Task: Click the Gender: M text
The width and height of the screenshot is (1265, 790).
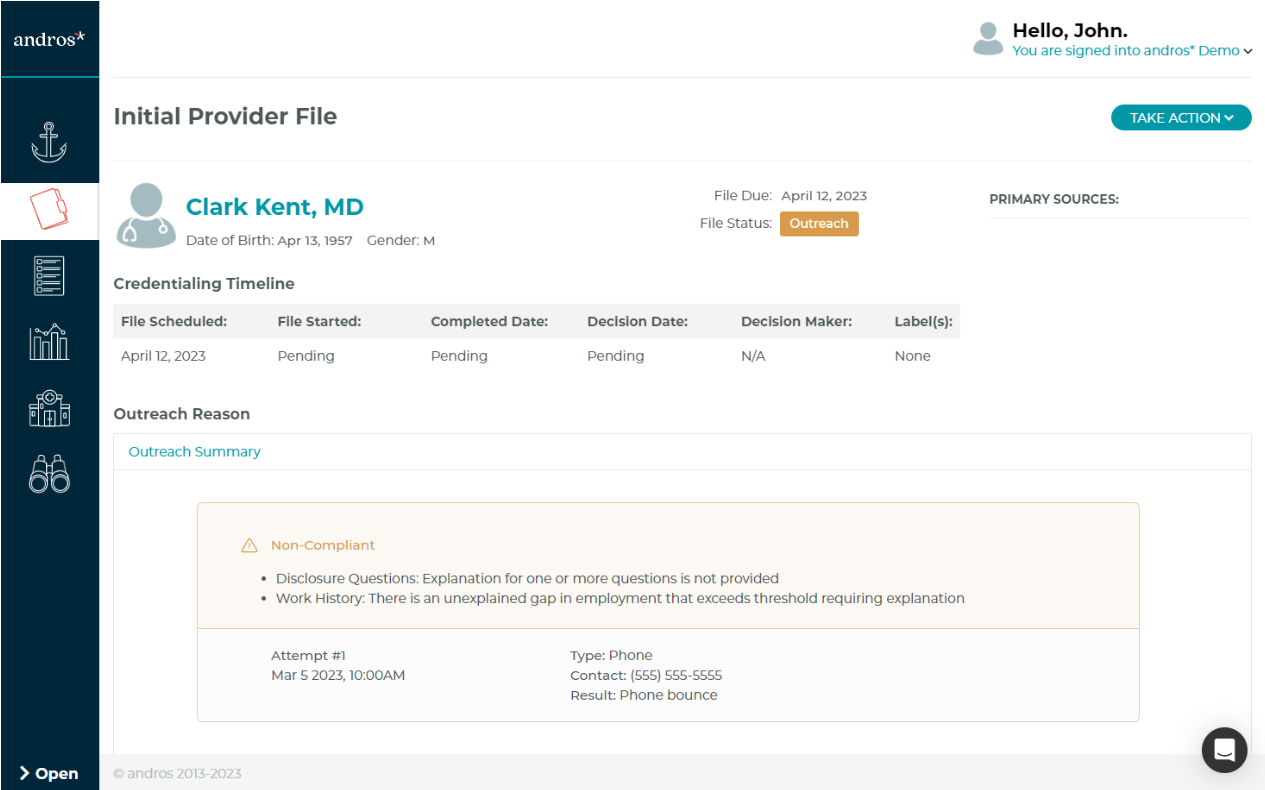Action: tap(401, 241)
